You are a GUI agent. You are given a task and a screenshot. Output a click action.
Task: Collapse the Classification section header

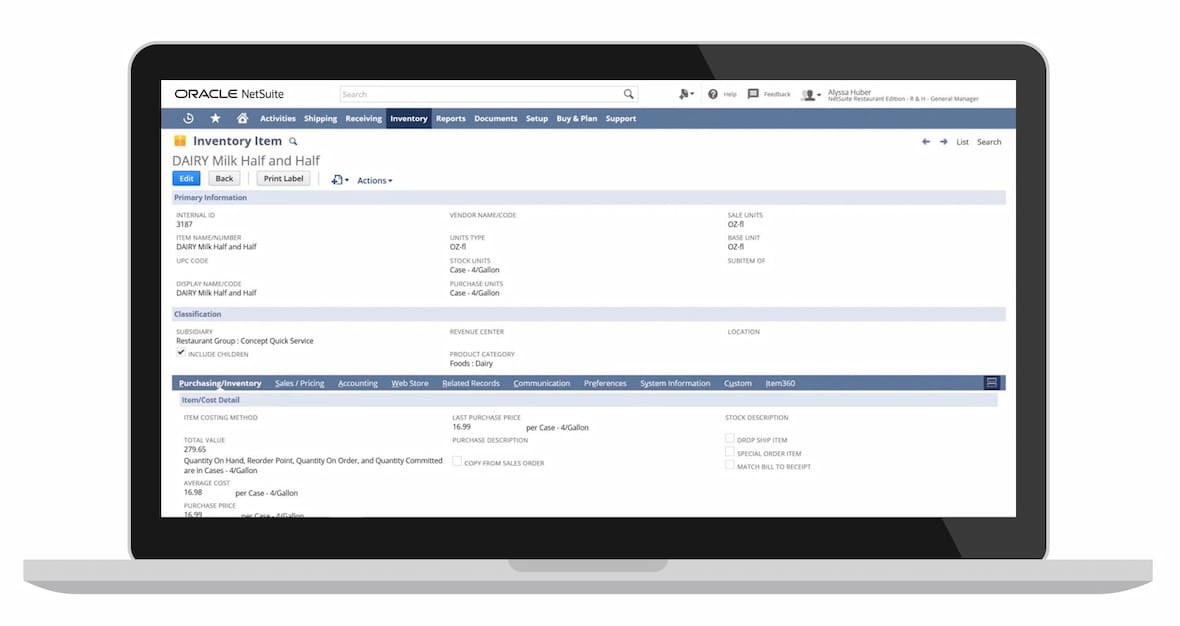pos(588,314)
